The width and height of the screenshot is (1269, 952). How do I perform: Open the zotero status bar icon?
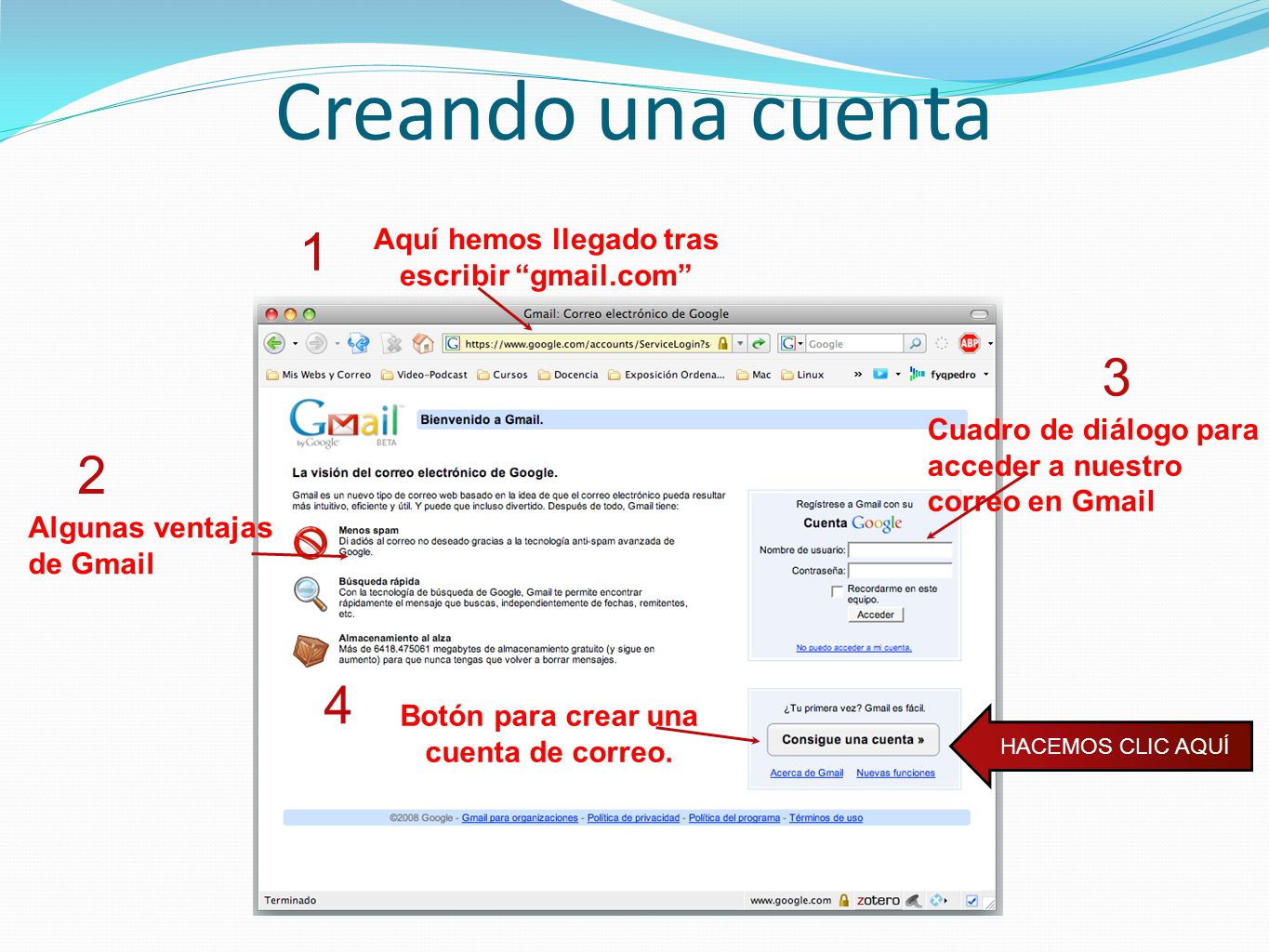pos(879,900)
